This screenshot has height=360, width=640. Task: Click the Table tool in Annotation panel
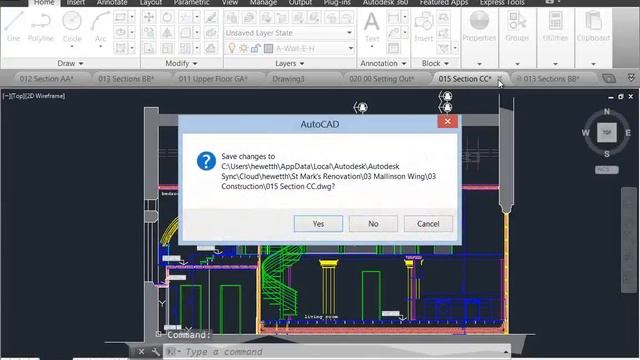point(393,48)
